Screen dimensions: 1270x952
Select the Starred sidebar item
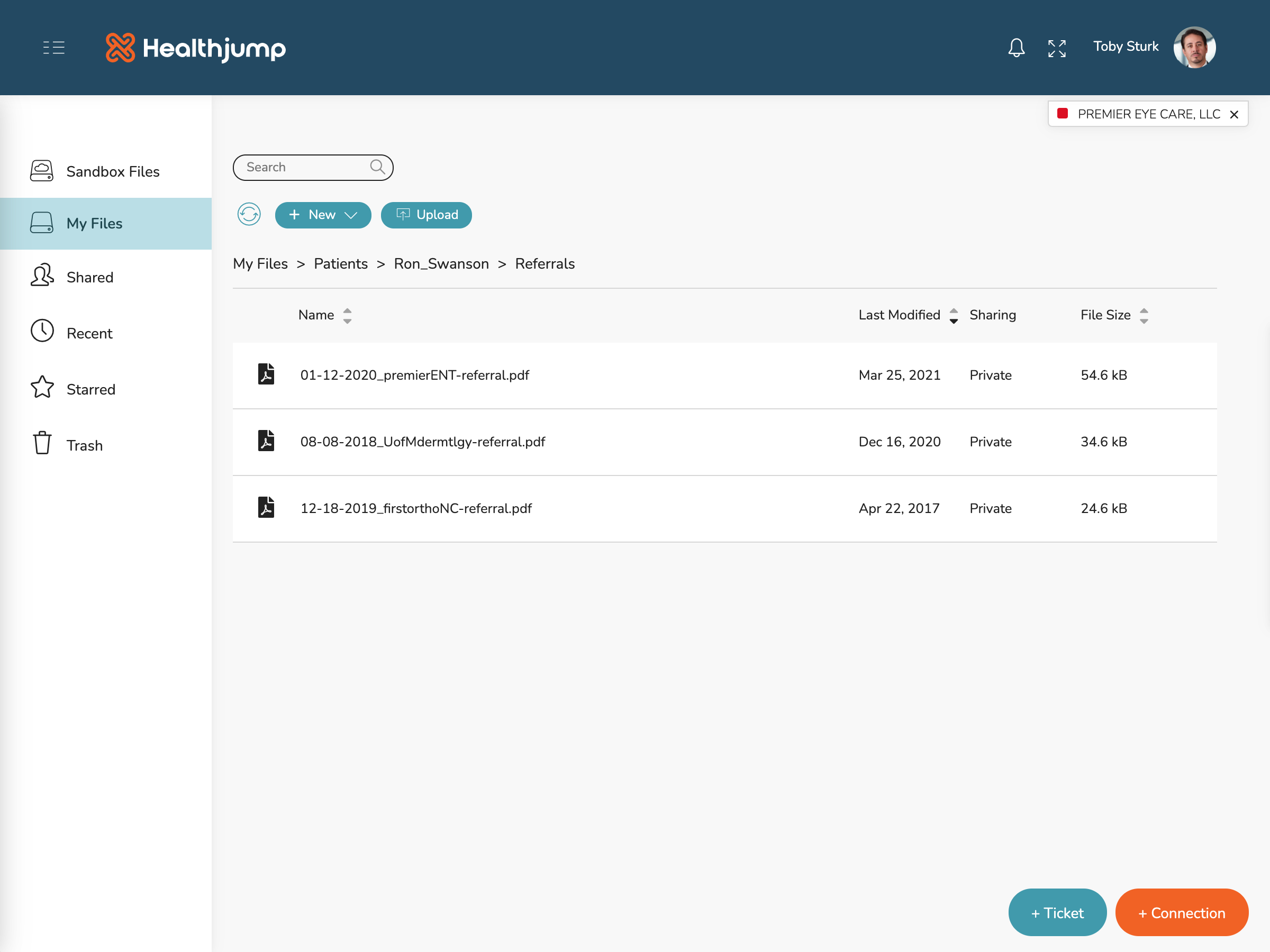[x=90, y=389]
